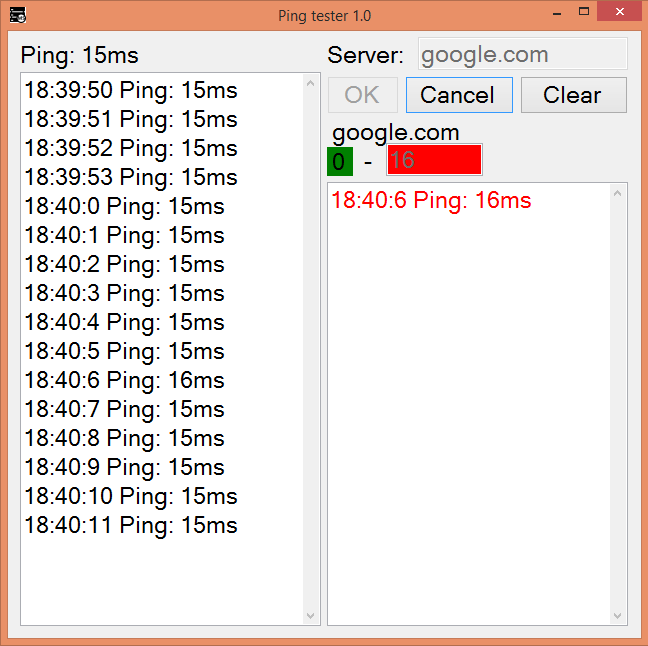Image resolution: width=648 pixels, height=646 pixels.
Task: Click the Ping tester 1.0 title bar
Action: tap(324, 15)
